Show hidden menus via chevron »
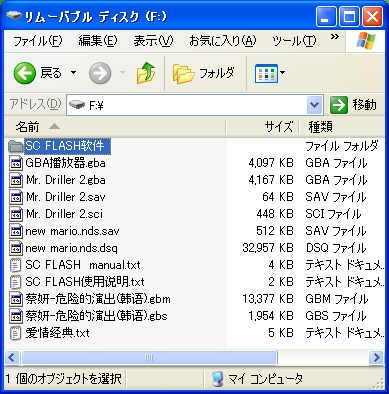 point(335,37)
